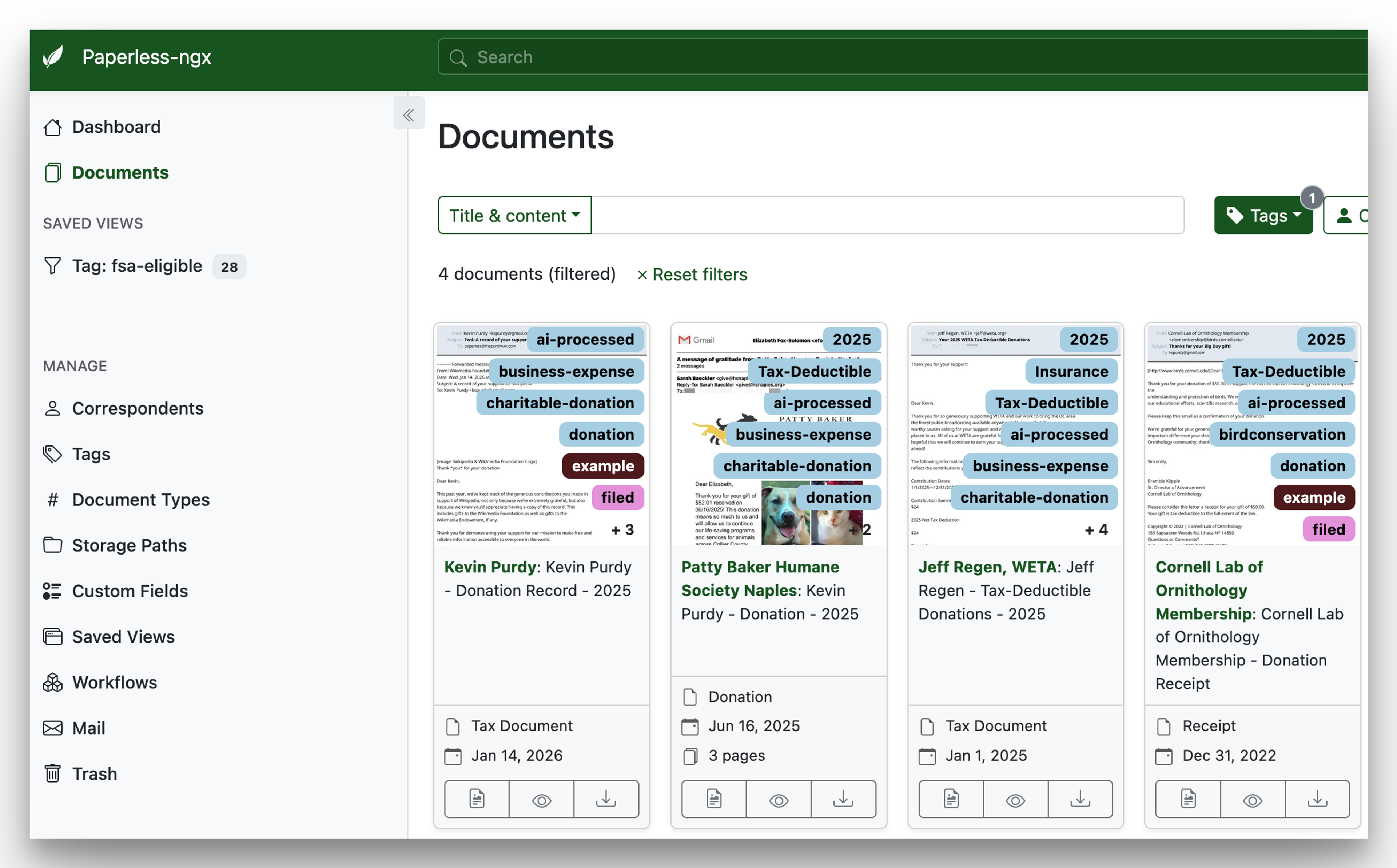Click the +4 more tags on Jeff Regen card
Viewport: 1397px width, 868px height.
(x=1096, y=530)
